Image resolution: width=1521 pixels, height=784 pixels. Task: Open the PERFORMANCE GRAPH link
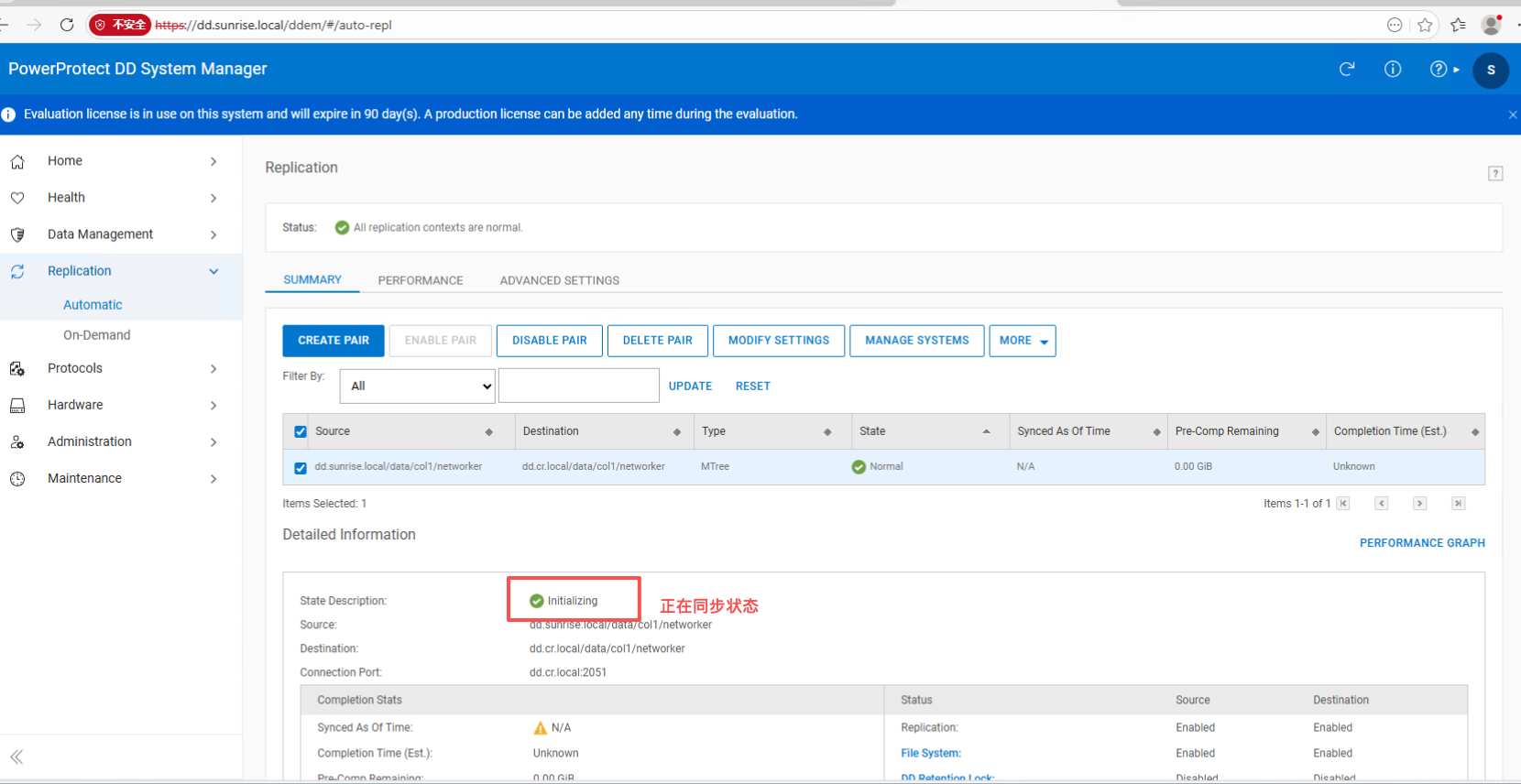(1422, 543)
